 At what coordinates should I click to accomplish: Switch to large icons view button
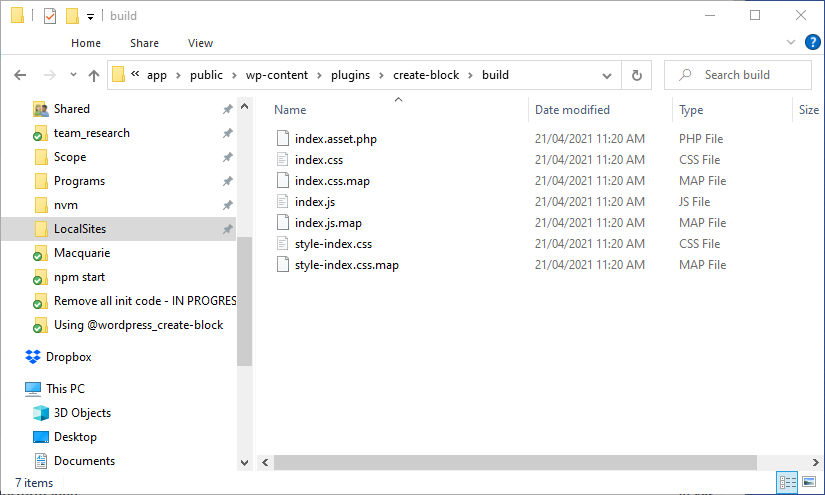[x=809, y=483]
